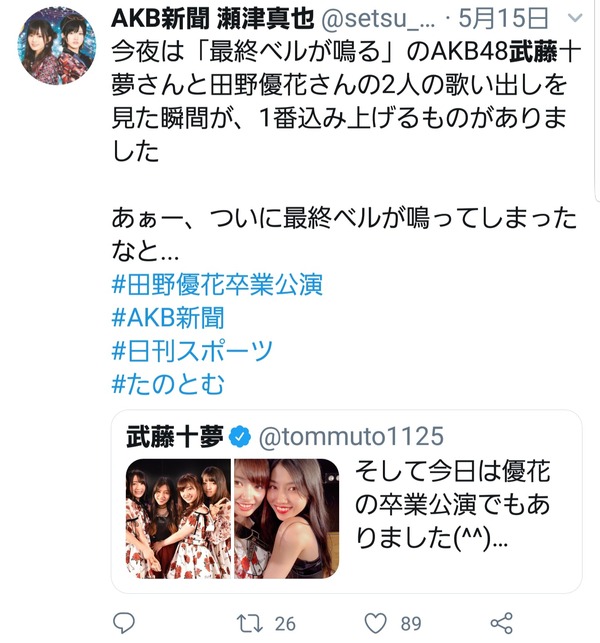
Task: Open the 武藤十夢 name in the quoted tweet
Action: [x=175, y=436]
